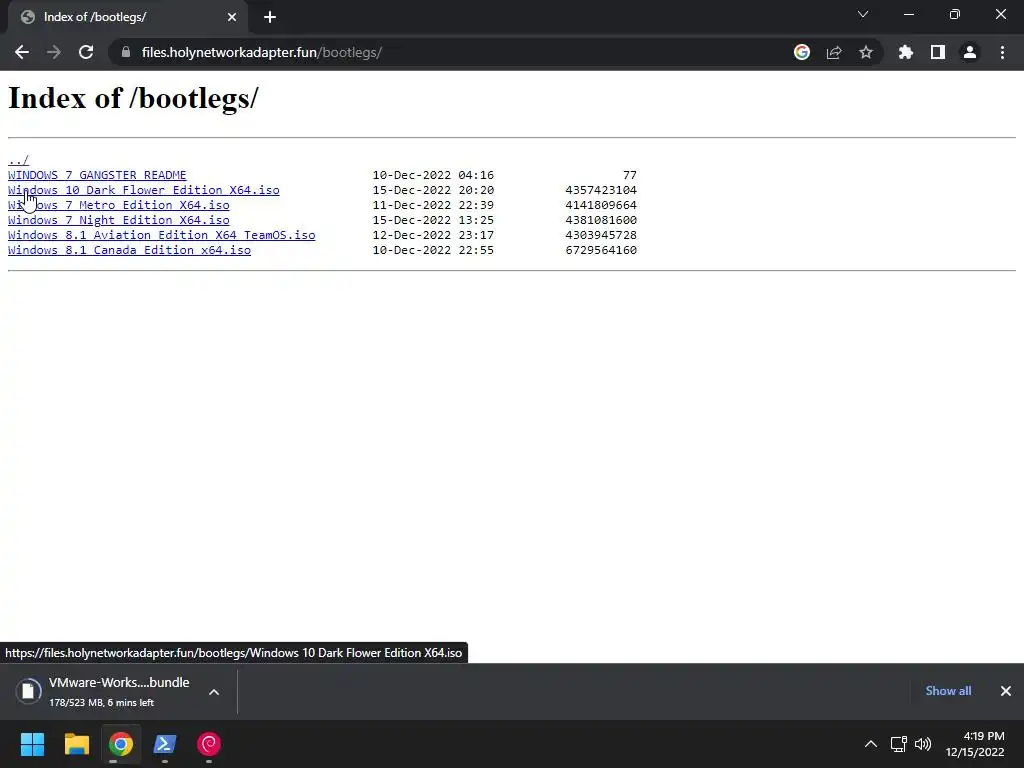Open File Explorer from taskbar
Viewport: 1024px width, 768px height.
pos(76,744)
